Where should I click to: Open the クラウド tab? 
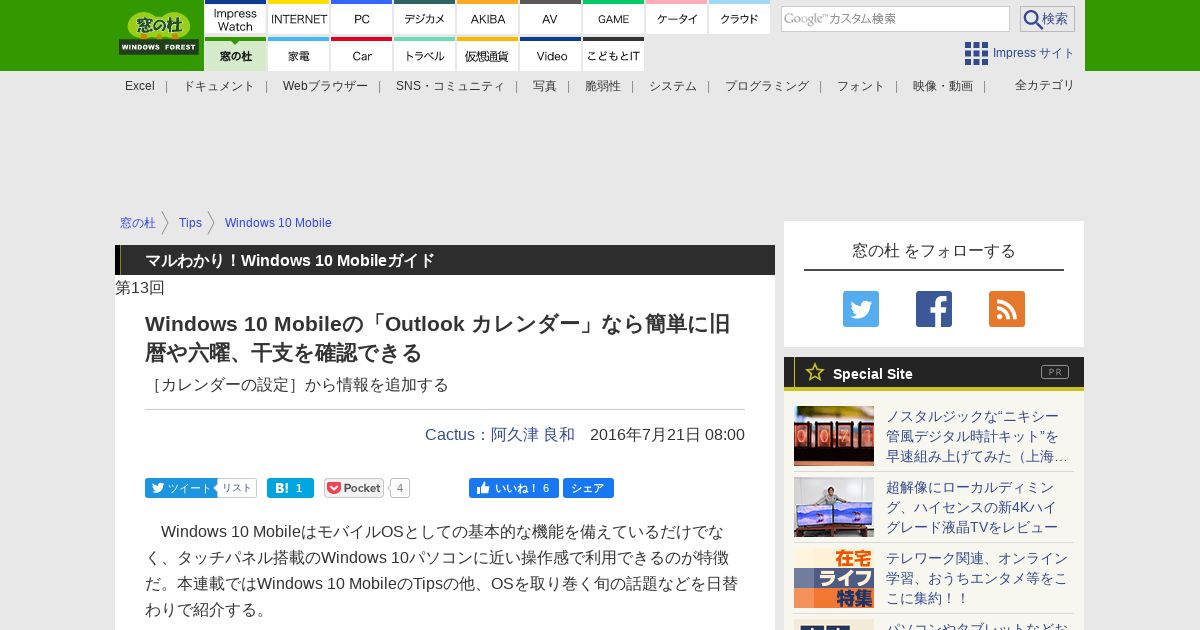[740, 19]
